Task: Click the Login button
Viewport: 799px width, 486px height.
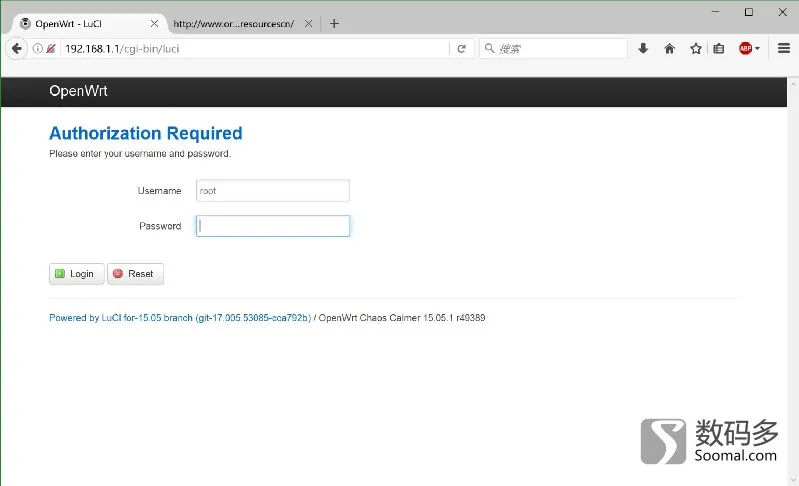Action: coord(76,274)
